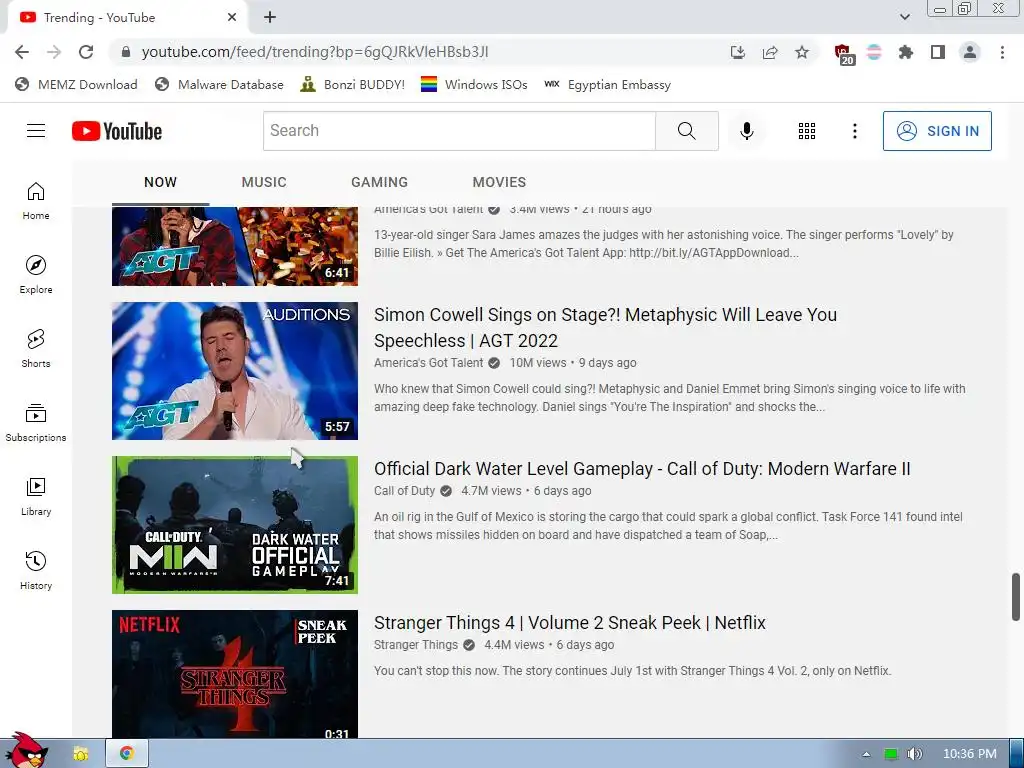Image resolution: width=1024 pixels, height=768 pixels.
Task: Open the YouTube hamburger guide menu
Action: pos(36,131)
